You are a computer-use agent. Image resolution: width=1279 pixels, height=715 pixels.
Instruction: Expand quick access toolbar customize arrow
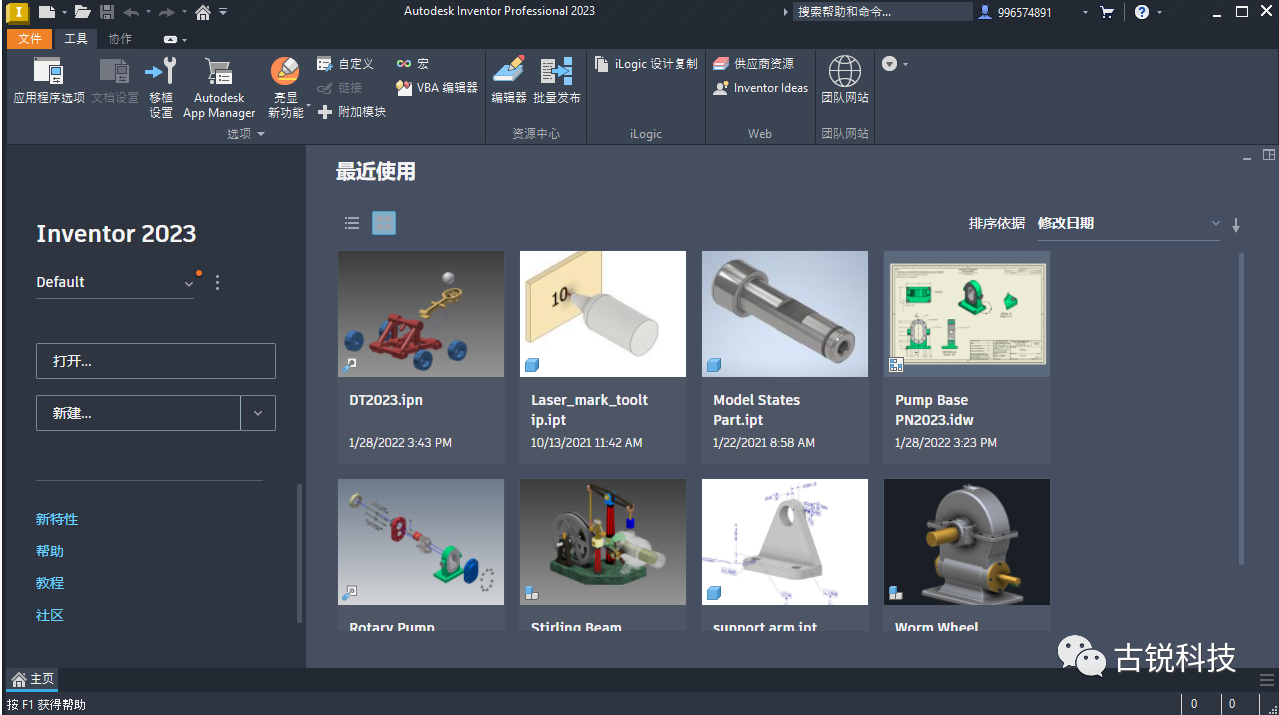tap(223, 12)
